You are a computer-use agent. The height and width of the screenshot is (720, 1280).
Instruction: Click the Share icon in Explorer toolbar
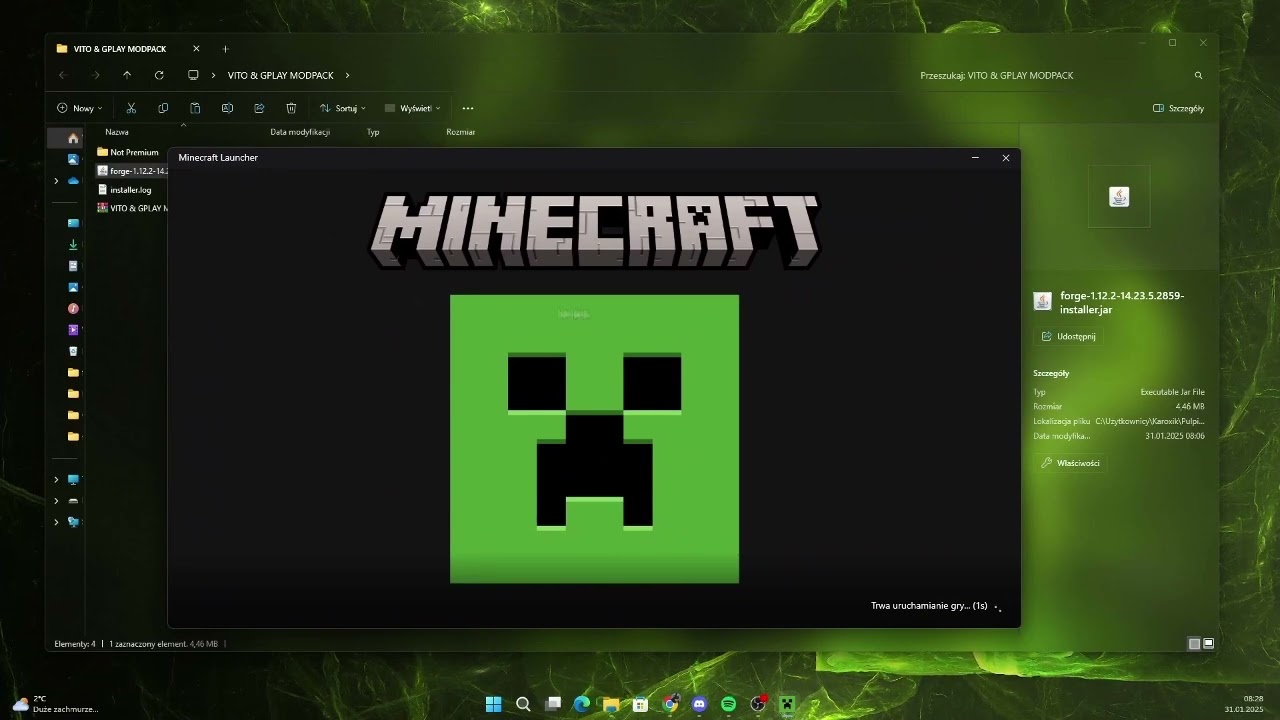point(259,108)
